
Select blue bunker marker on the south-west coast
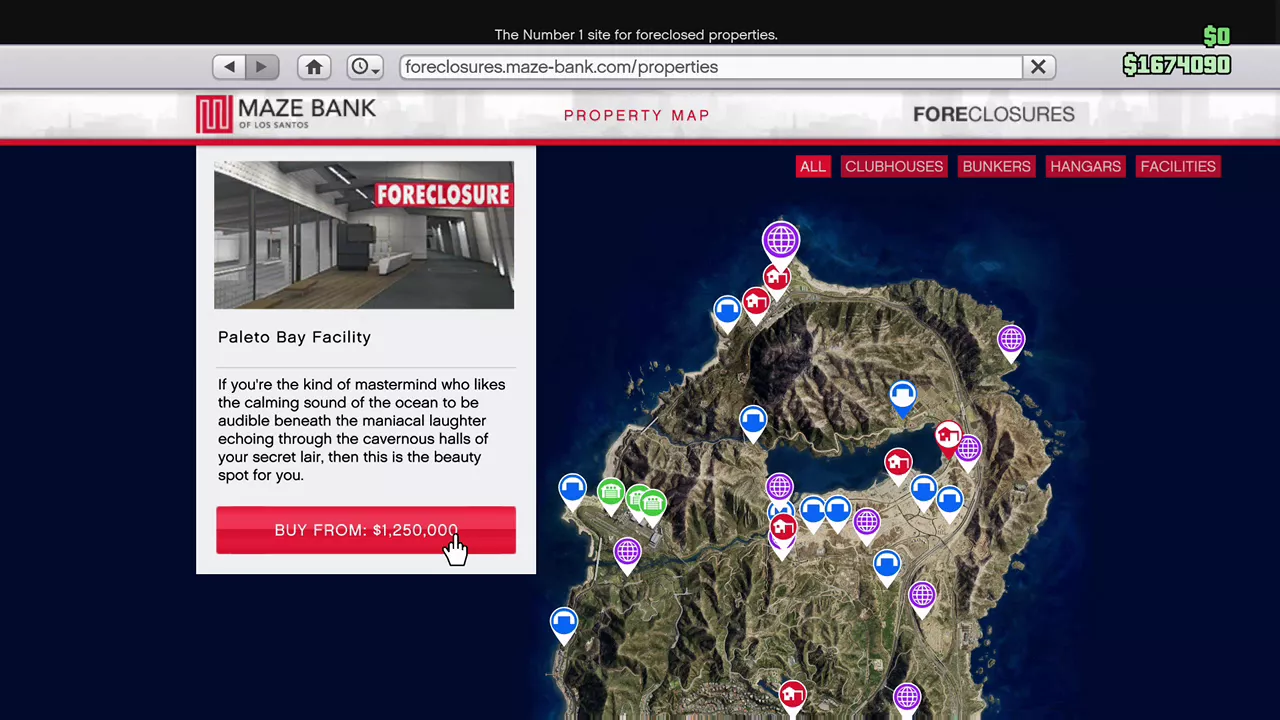[x=564, y=624]
